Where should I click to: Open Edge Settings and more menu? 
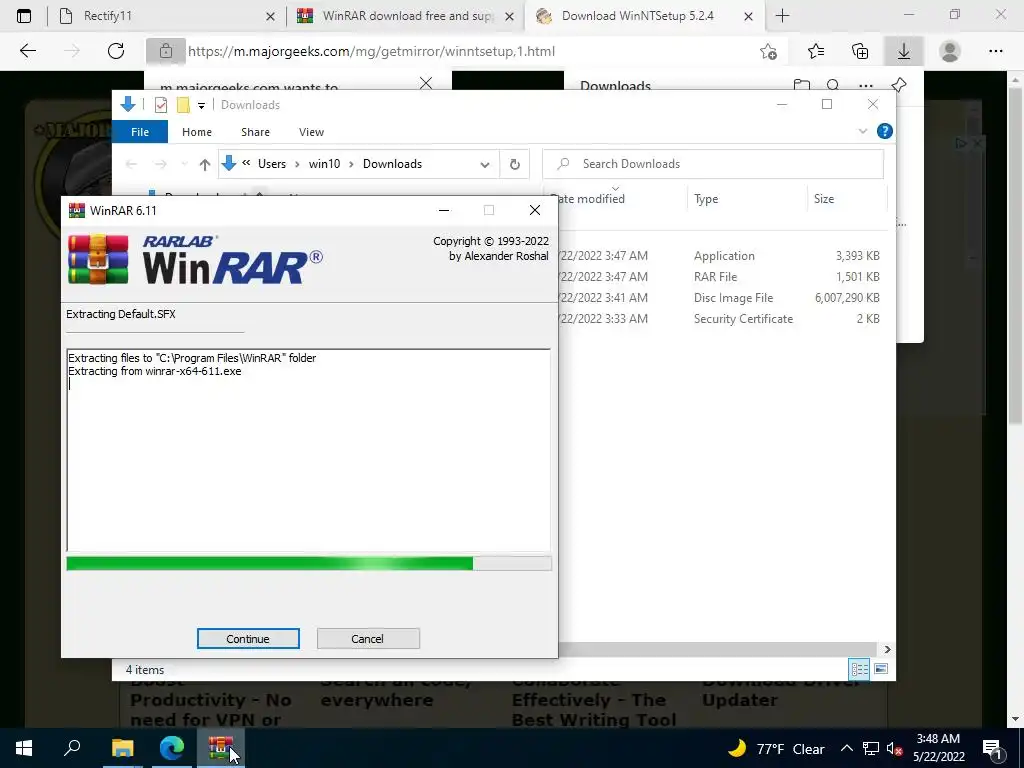click(995, 51)
